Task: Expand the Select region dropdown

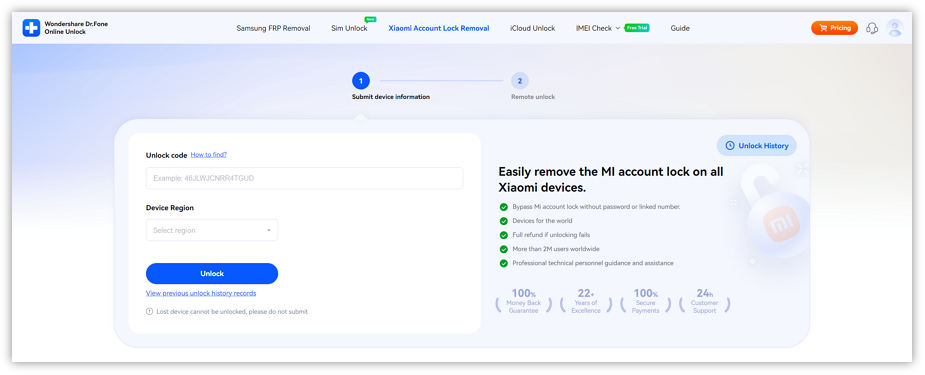Action: (212, 230)
